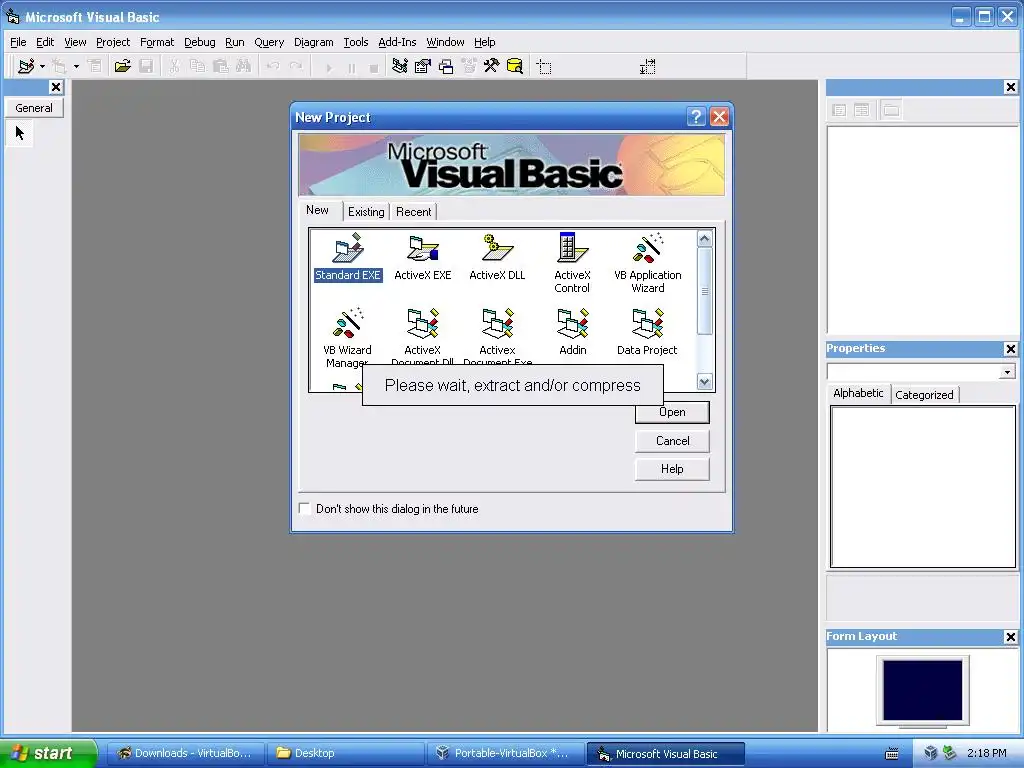This screenshot has width=1024, height=768.
Task: Open the Properties Window toolbar icon
Action: [x=423, y=66]
